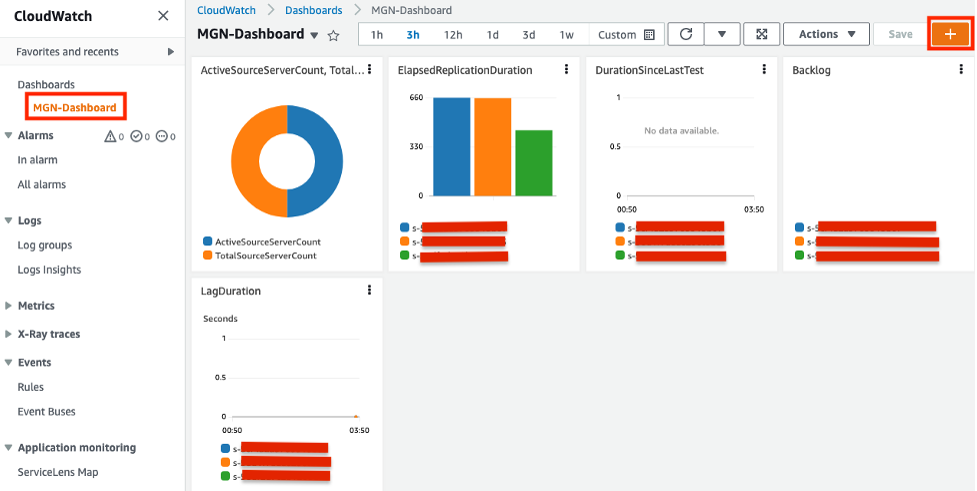
Task: Click the OK alarms checkmark counter
Action: pyautogui.click(x=140, y=136)
